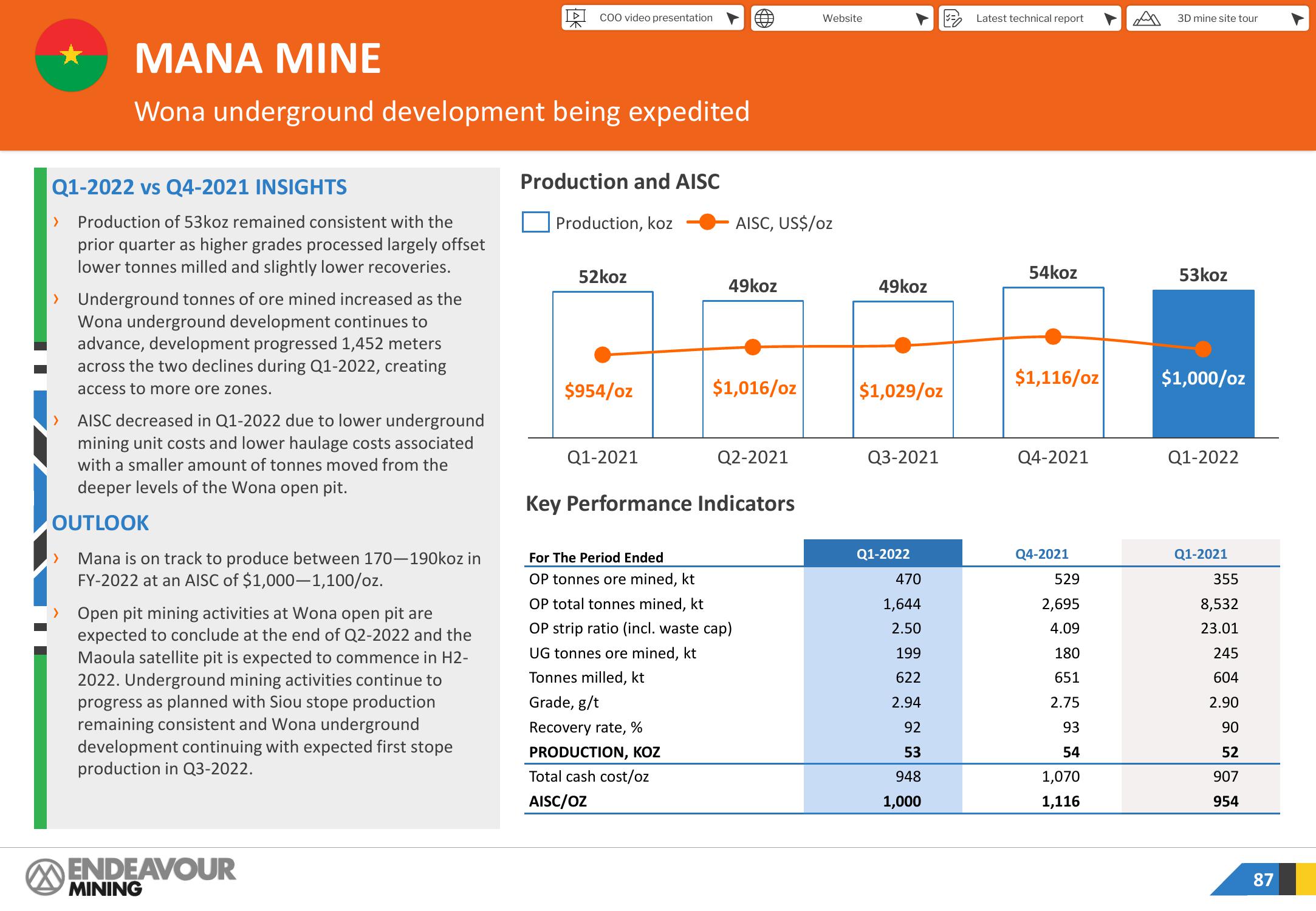Click the OP total tonnes mined, kt row label
The height and width of the screenshot is (911, 1316).
[616, 604]
